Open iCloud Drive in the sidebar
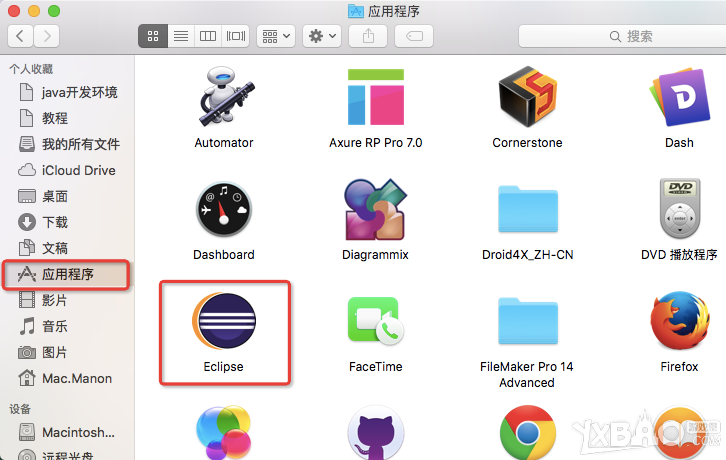This screenshot has width=726, height=460. (x=68, y=170)
